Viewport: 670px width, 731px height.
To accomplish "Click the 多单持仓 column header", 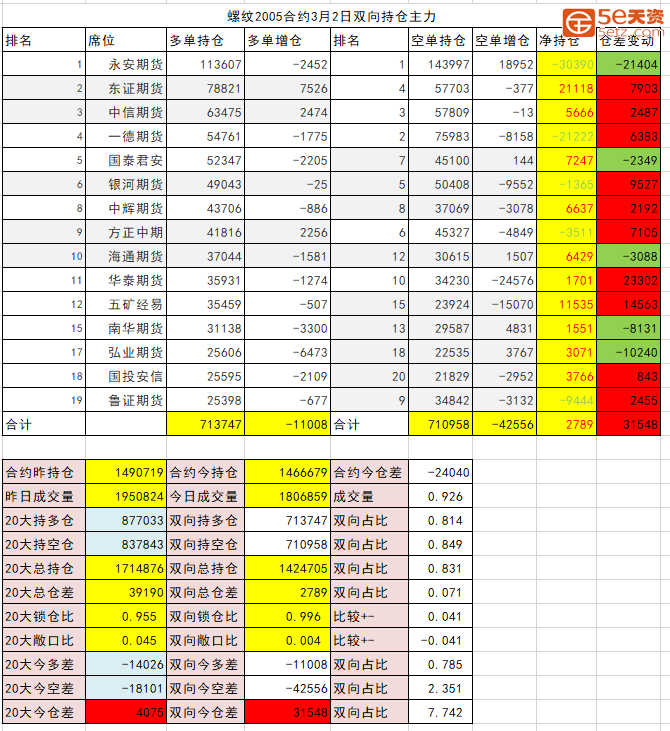I will [205, 41].
